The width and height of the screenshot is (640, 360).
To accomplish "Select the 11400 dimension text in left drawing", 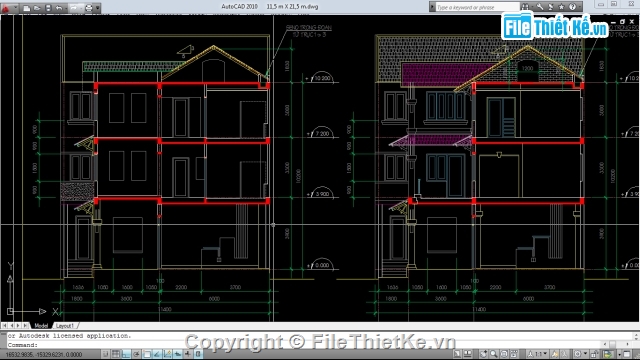I will point(165,309).
